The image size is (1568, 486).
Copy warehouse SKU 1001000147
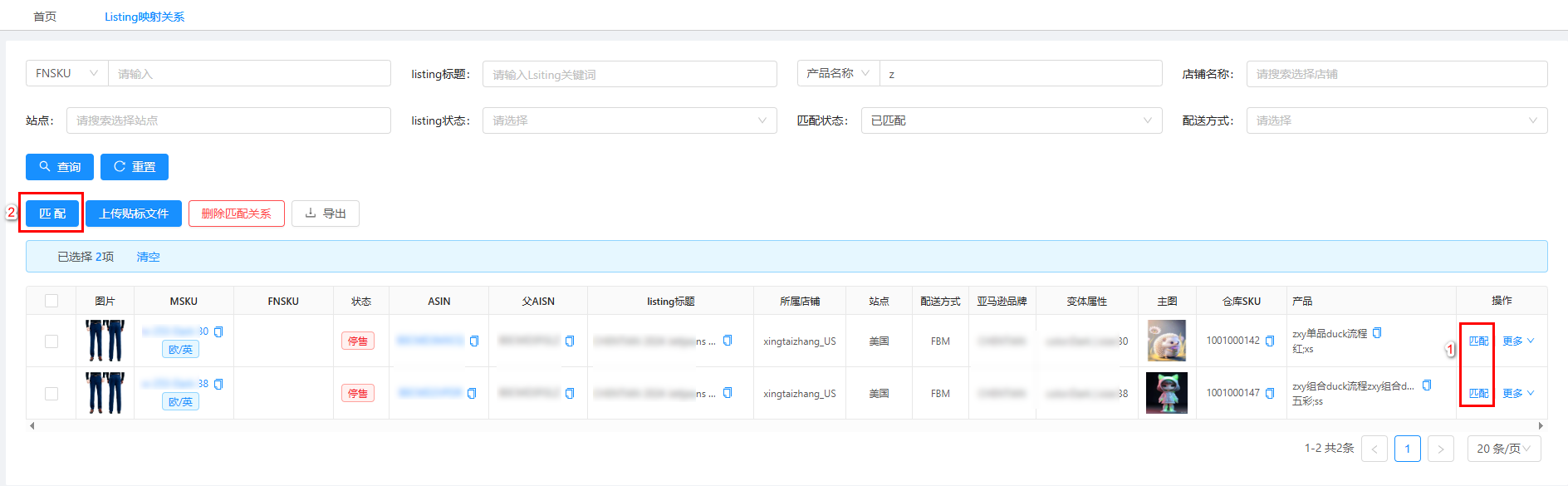click(x=1270, y=393)
